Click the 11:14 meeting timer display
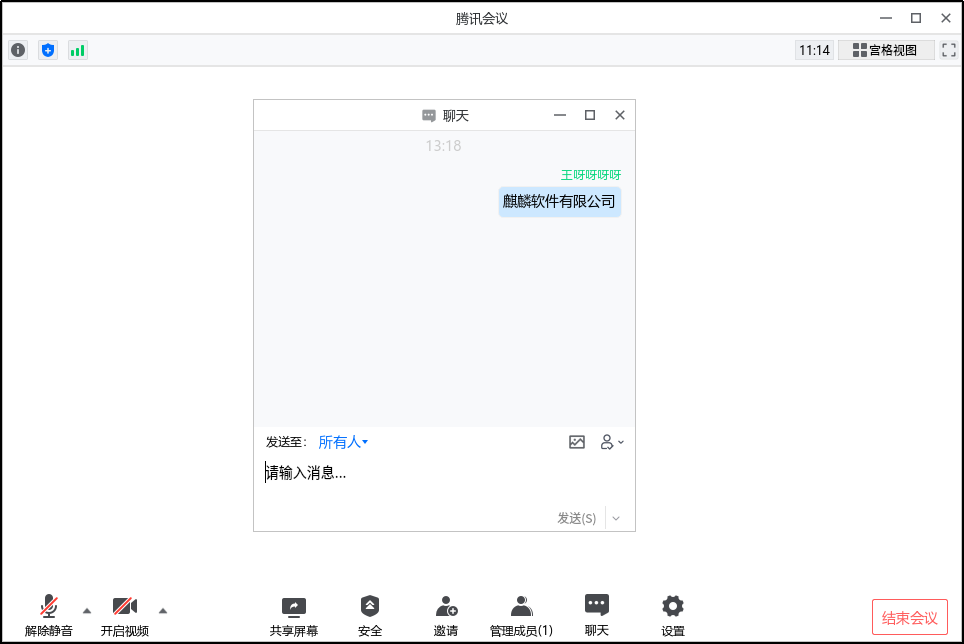The width and height of the screenshot is (964, 644). click(x=814, y=49)
